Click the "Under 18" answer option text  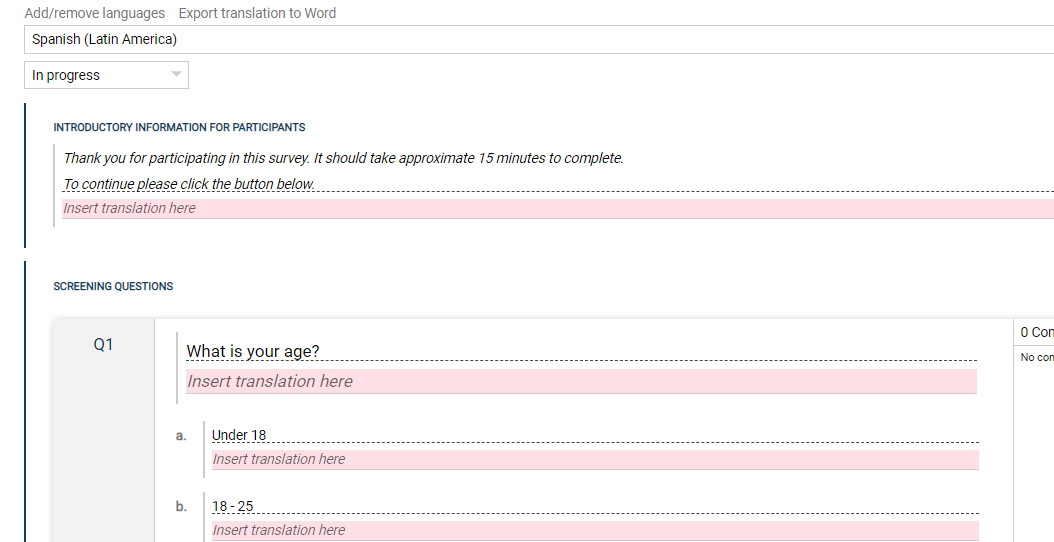point(239,435)
